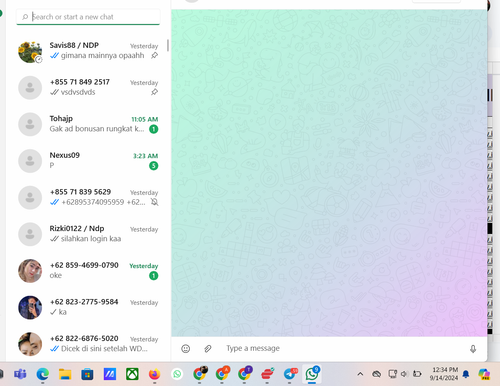Click the message preview 'gimana mainnya opaahh'
This screenshot has width=500, height=386.
pyautogui.click(x=102, y=55)
